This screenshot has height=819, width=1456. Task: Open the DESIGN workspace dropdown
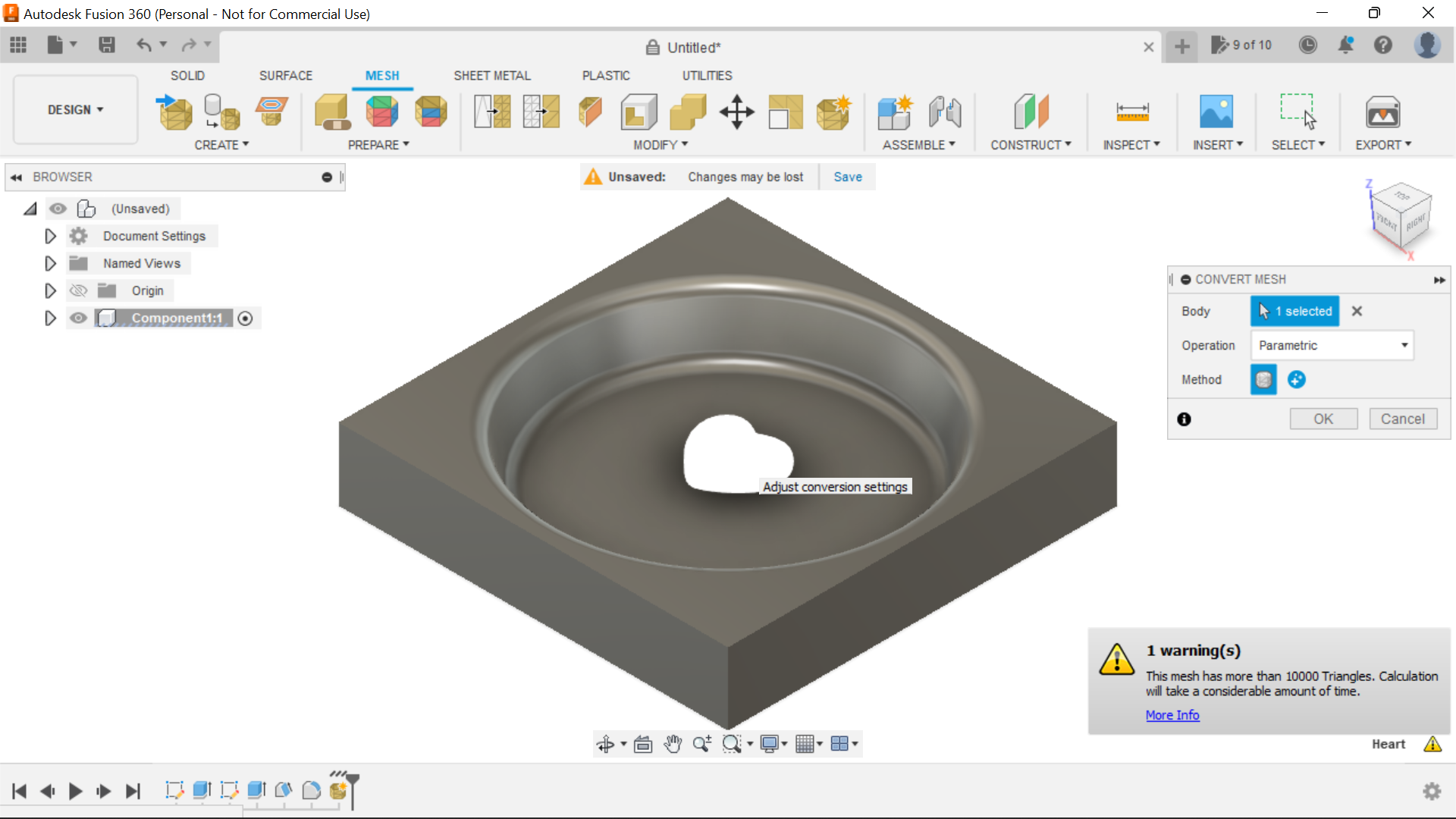tap(75, 110)
